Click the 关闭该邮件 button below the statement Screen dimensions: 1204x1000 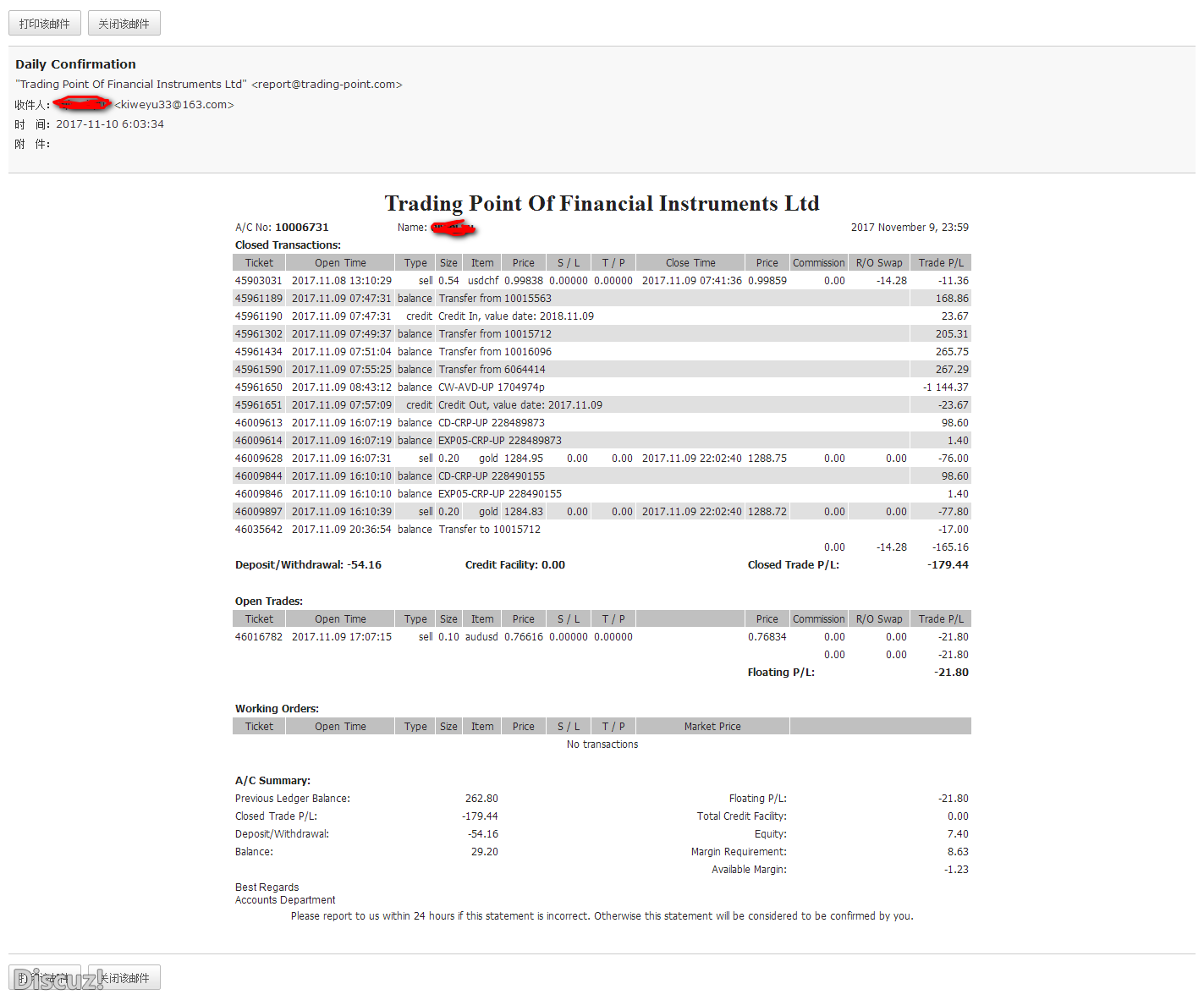(x=124, y=977)
